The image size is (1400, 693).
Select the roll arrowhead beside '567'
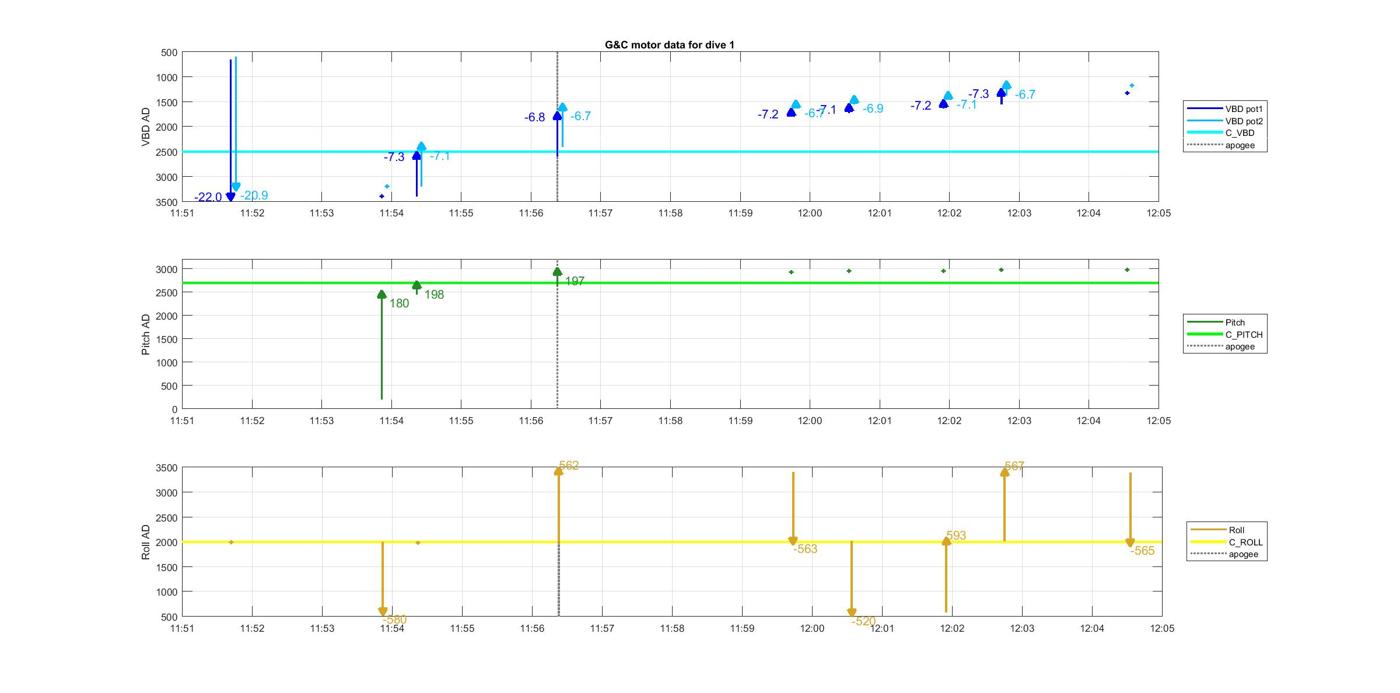point(1005,472)
